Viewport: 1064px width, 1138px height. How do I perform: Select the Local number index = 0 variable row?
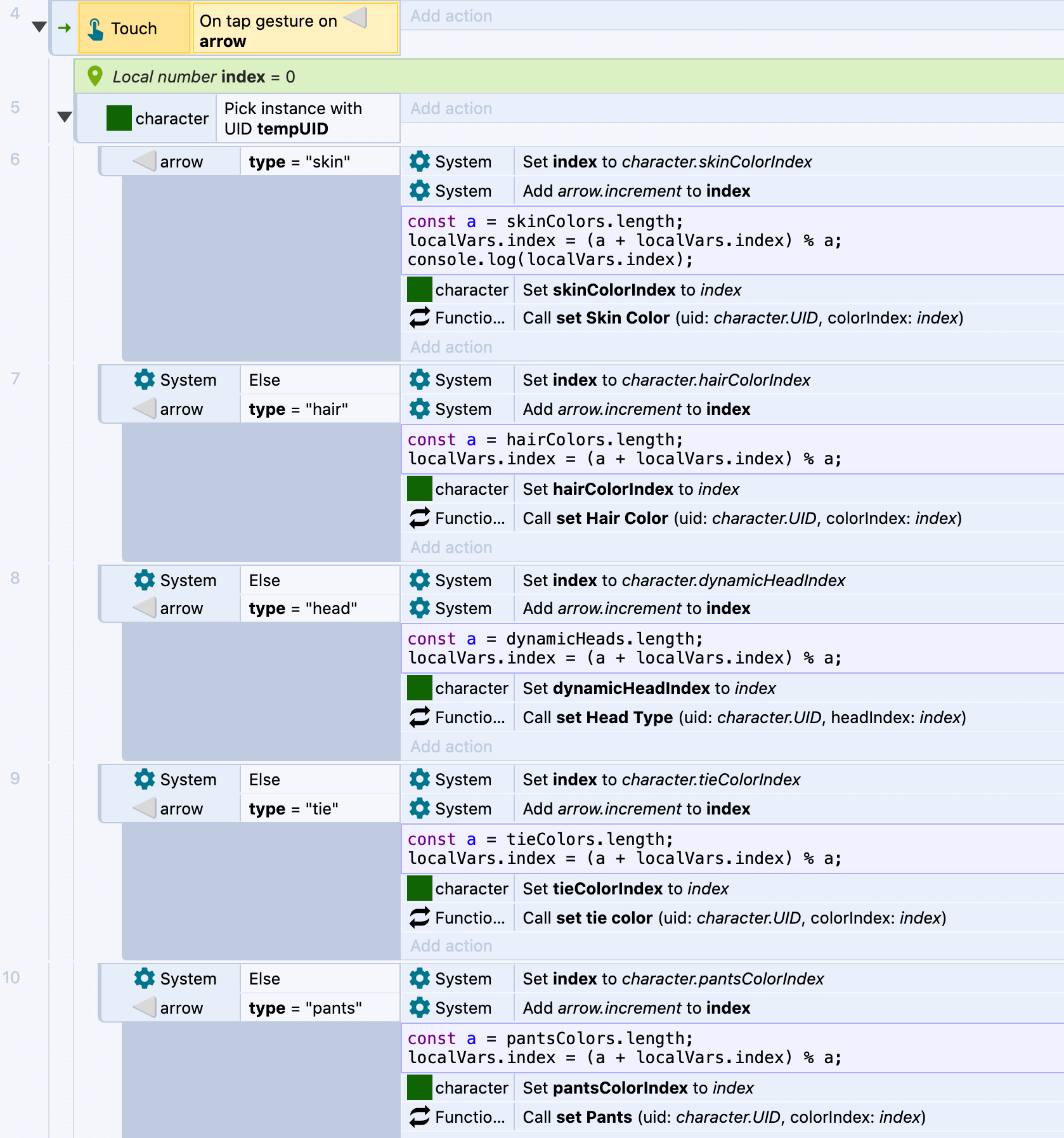pyautogui.click(x=569, y=76)
